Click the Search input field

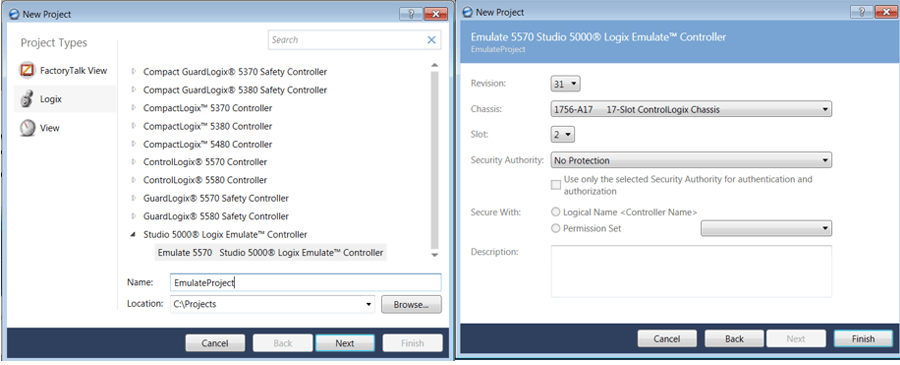(x=347, y=40)
